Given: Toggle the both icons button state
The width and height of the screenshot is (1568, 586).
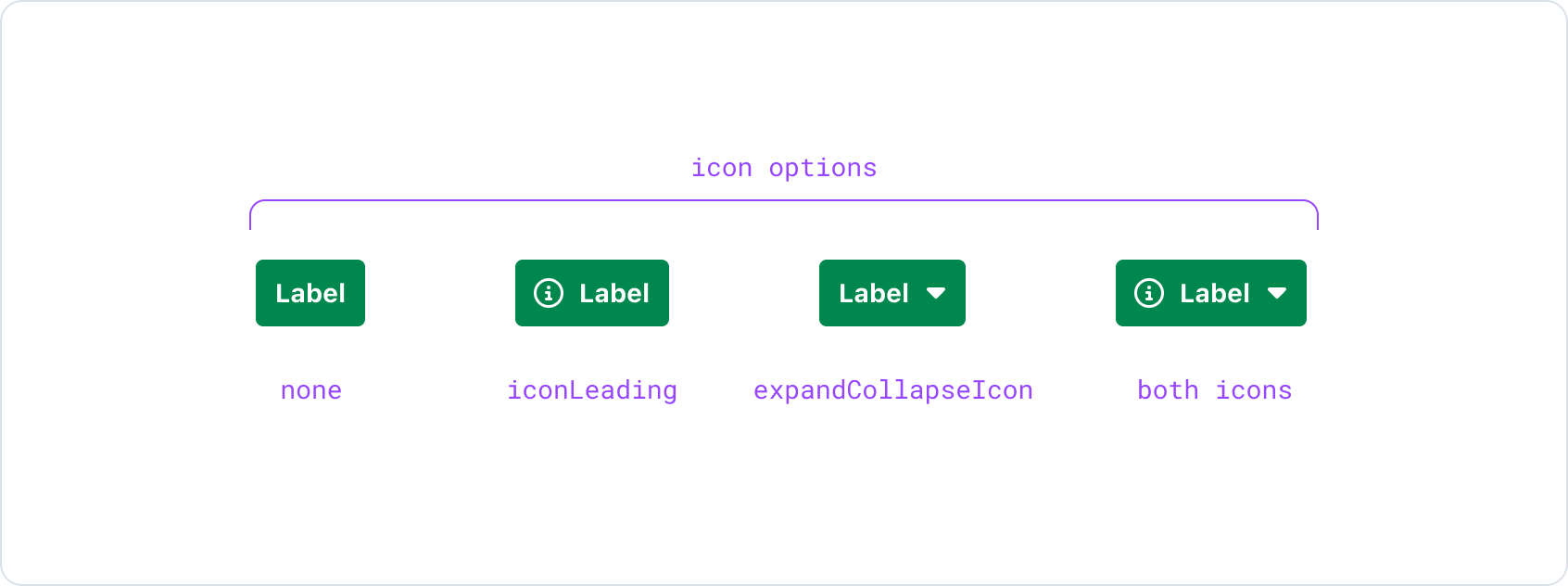Looking at the screenshot, I should 1210,293.
